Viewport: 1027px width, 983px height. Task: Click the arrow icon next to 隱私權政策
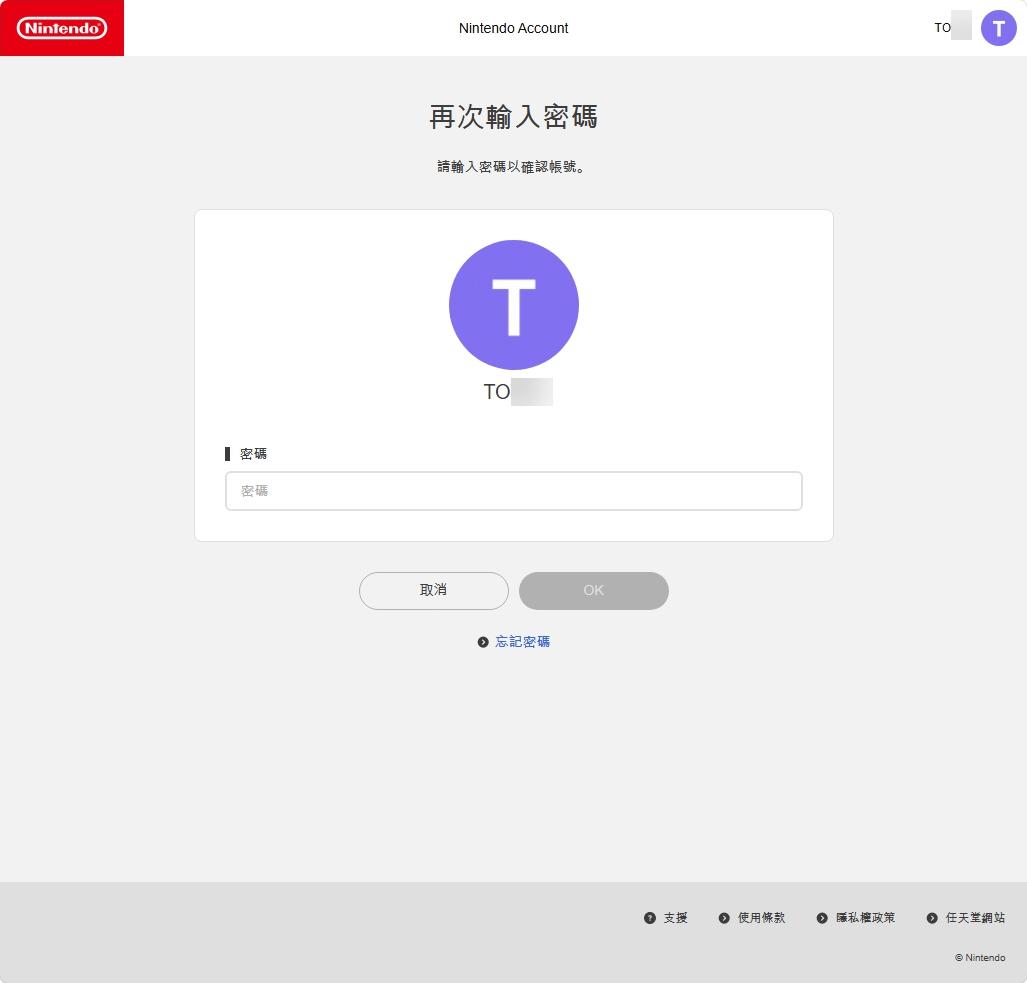pos(822,917)
